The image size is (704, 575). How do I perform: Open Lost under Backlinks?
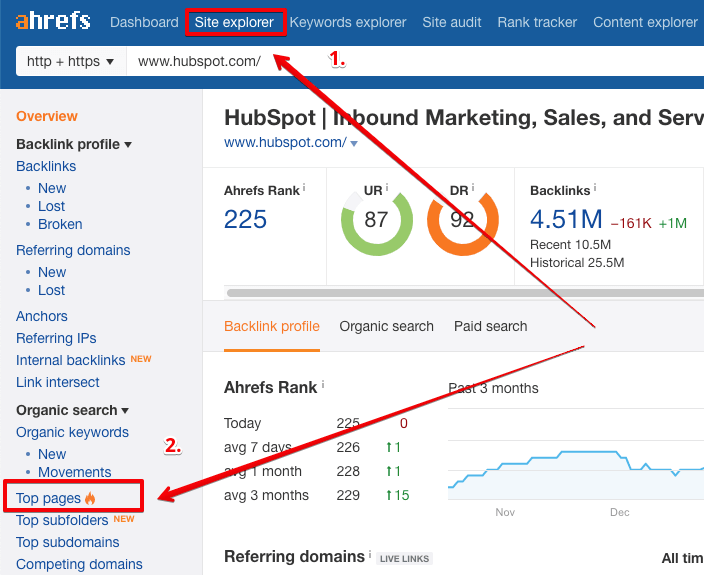point(51,206)
